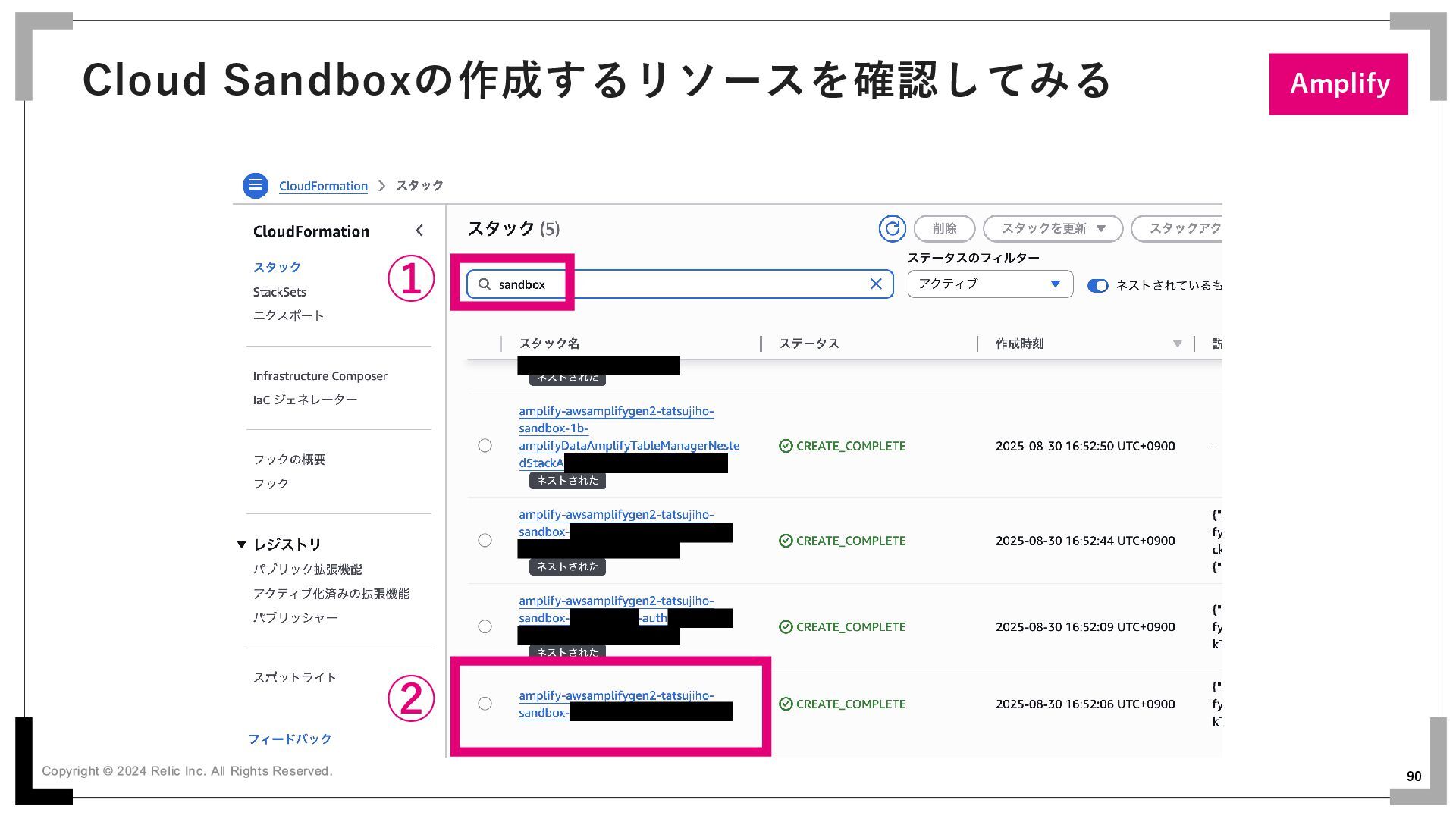Open stack link created at 16:52:44
1456x819 pixels.
coord(616,523)
